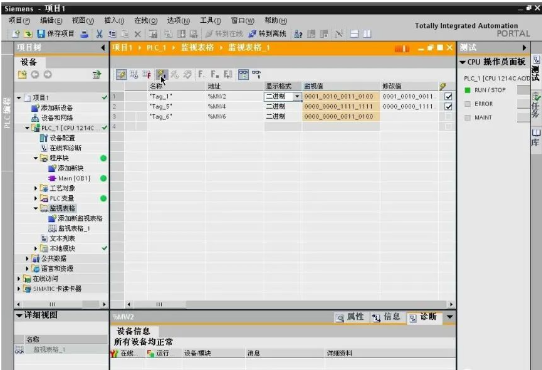Expand the 本地模块 folder
542x370 pixels.
[x=36, y=249]
